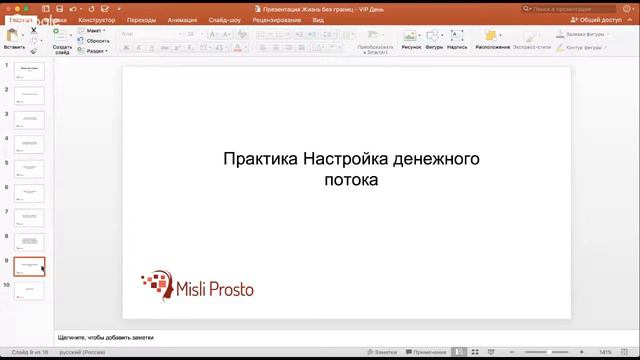
Task: Collapse the ribbon with the chevron
Action: 630,20
